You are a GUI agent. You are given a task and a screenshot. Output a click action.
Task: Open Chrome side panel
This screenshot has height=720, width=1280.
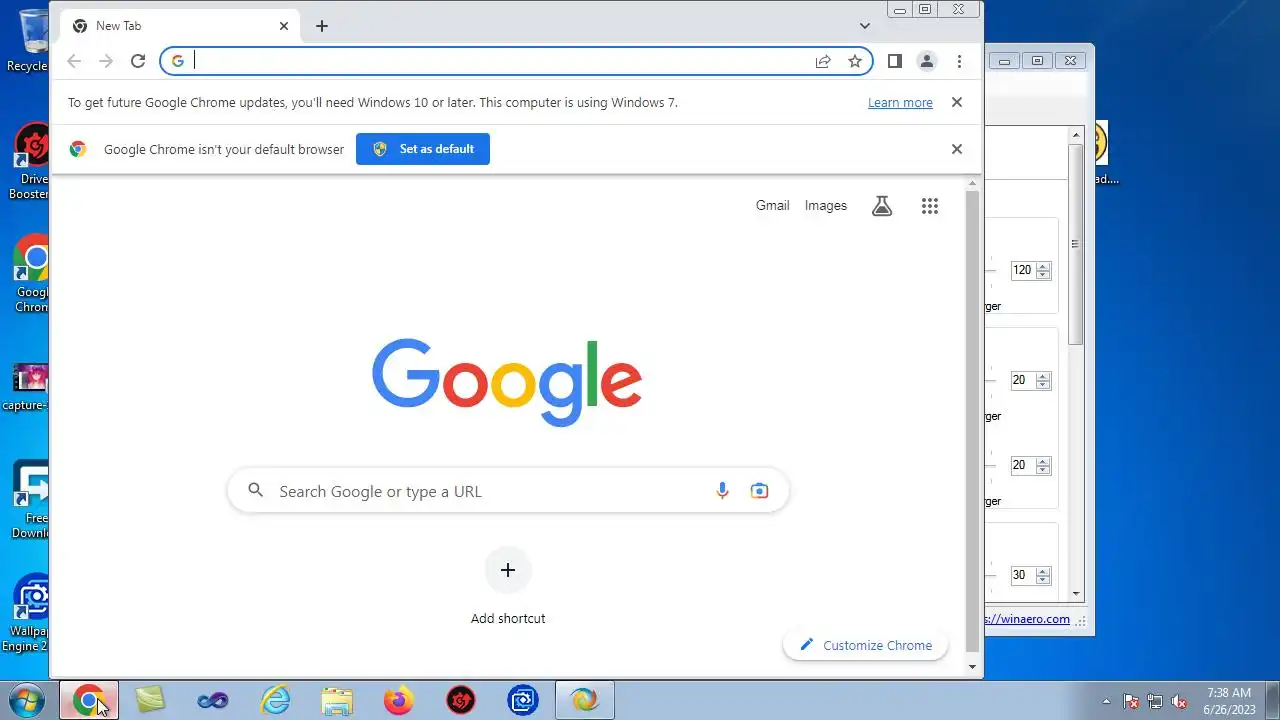(895, 61)
